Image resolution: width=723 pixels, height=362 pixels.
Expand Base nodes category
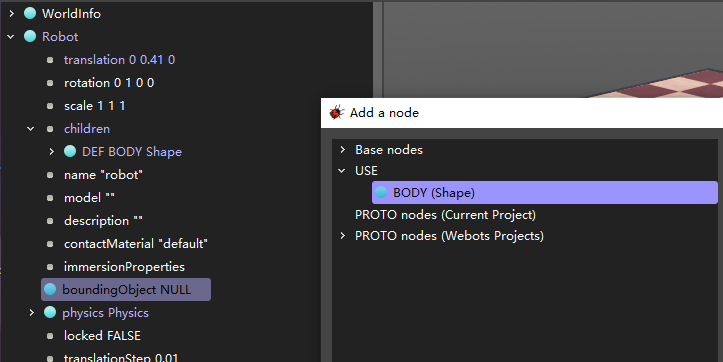(343, 150)
